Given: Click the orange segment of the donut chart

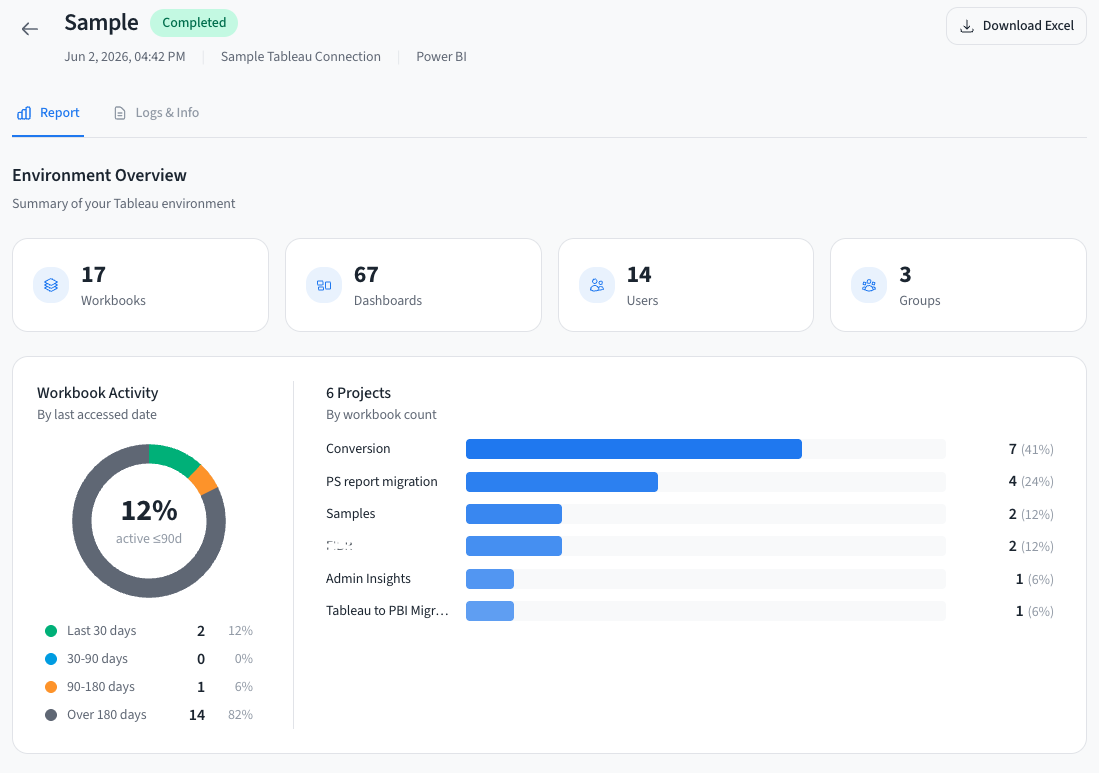Looking at the screenshot, I should coord(204,481).
